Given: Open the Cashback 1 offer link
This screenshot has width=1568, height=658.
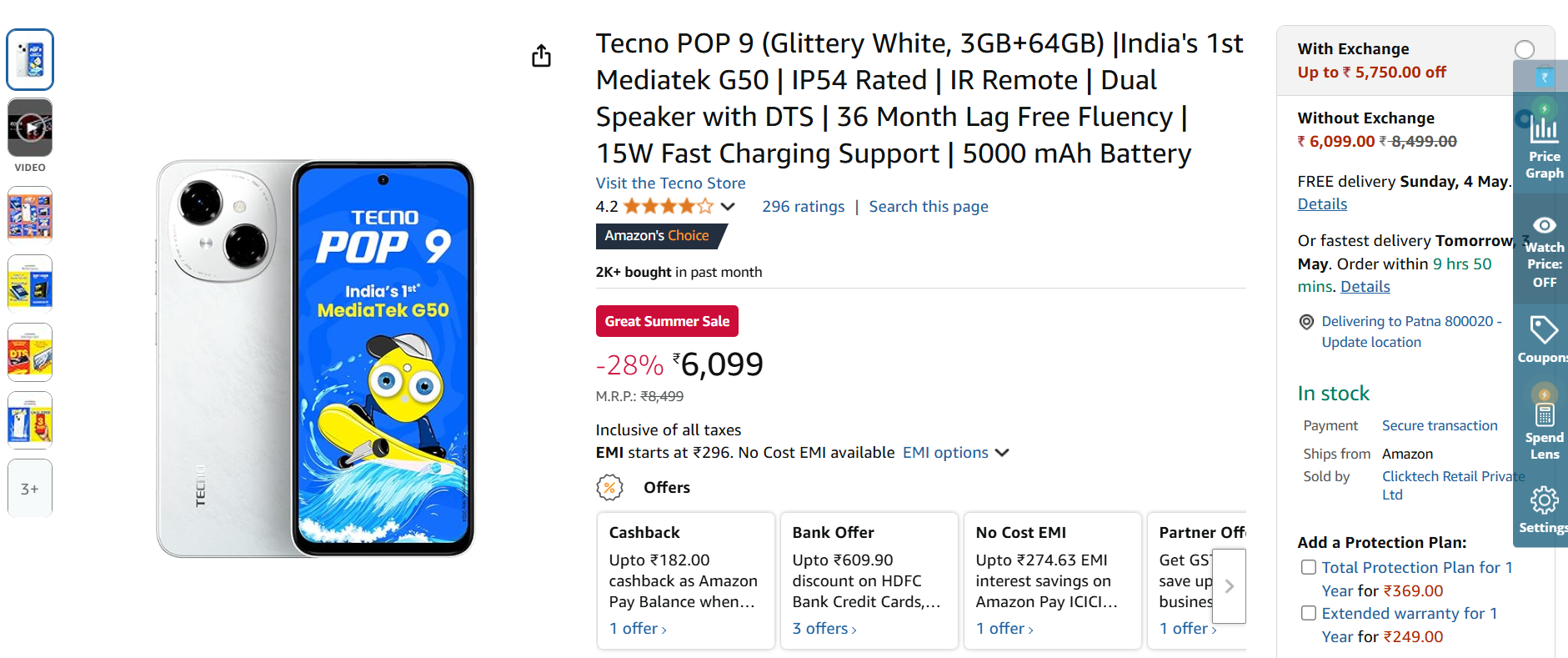Looking at the screenshot, I should pos(638,629).
